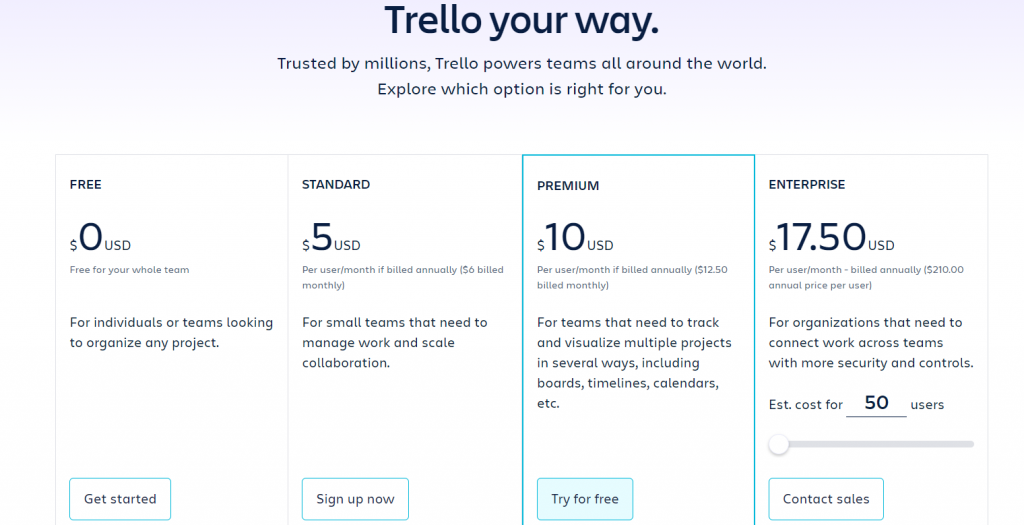Click the ENTERPRISE plan title

point(807,184)
